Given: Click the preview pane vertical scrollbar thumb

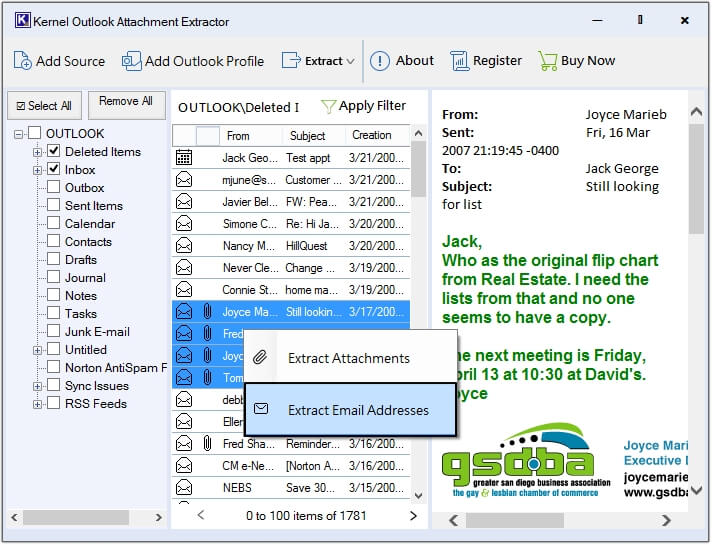Looking at the screenshot, I should pos(696,179).
